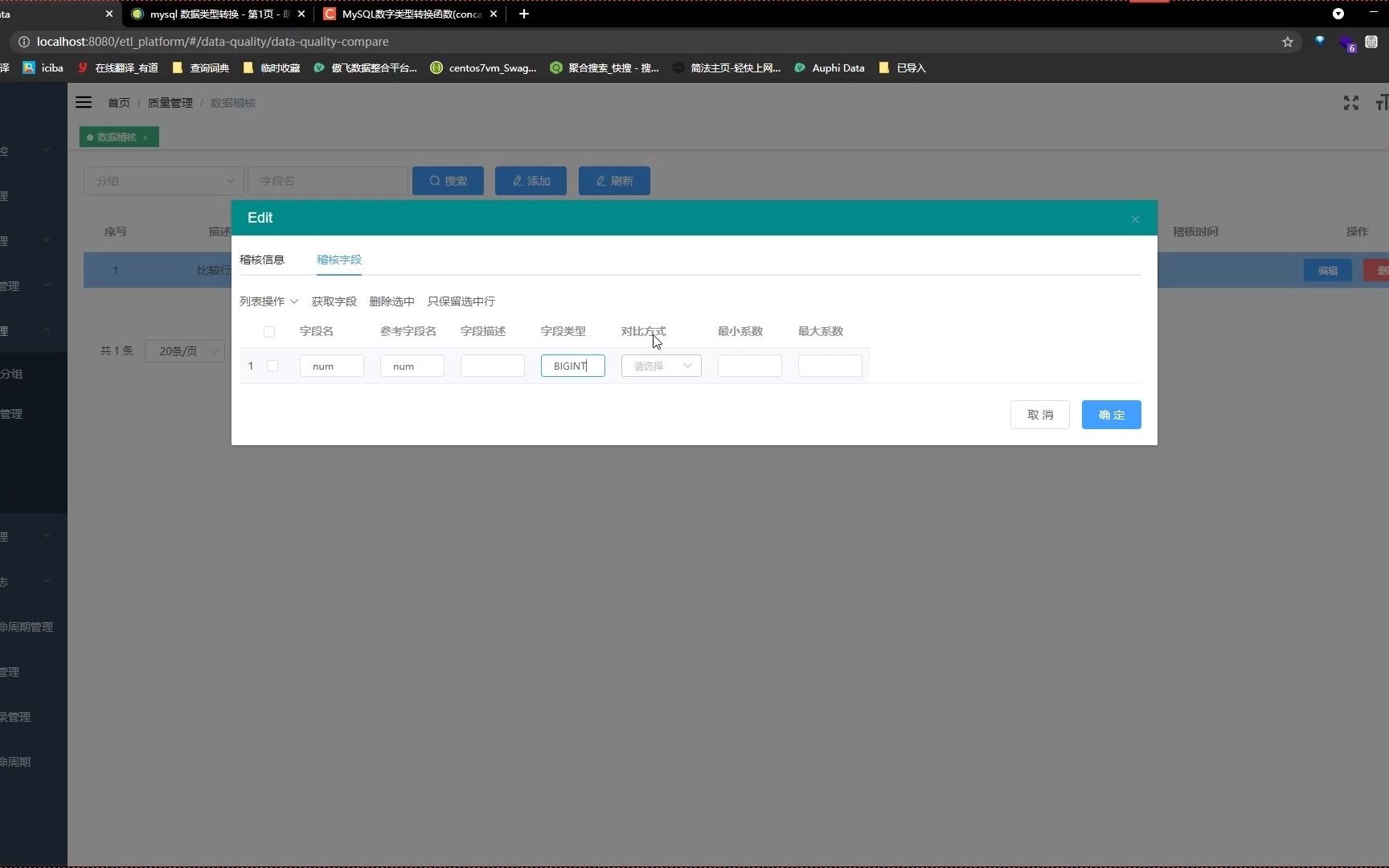
Task: Click the 质量管理 breadcrumb
Action: (170, 103)
